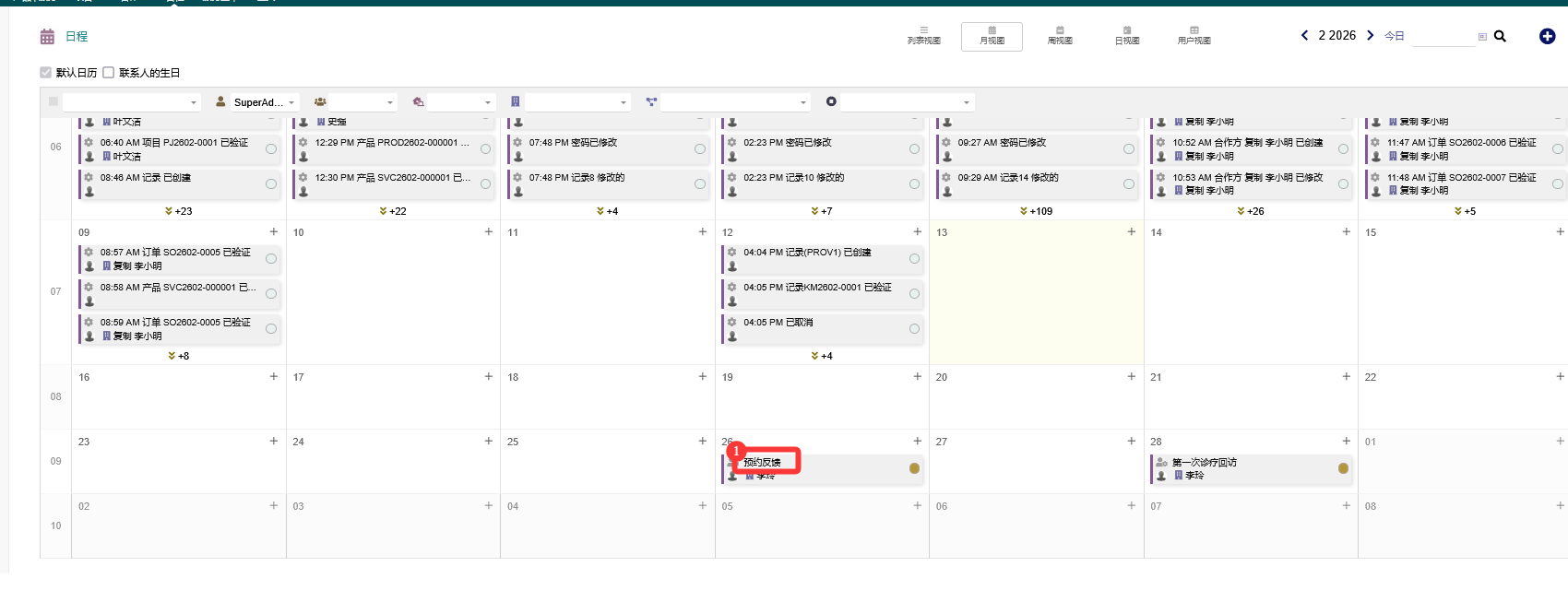Enable 联系人的生日 checkbox
This screenshot has height=602, width=1568.
(x=109, y=72)
